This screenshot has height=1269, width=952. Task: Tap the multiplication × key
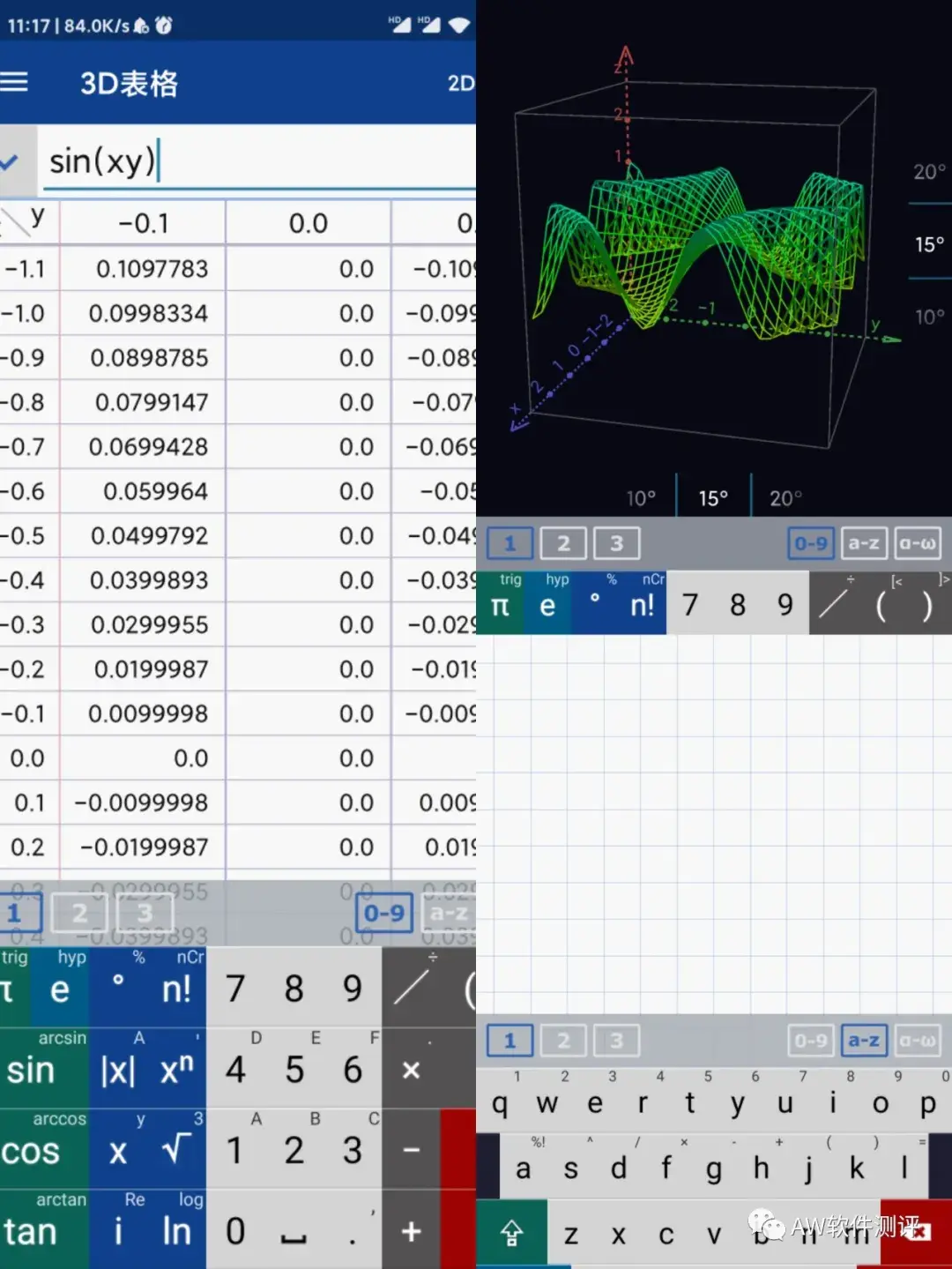pos(411,1069)
